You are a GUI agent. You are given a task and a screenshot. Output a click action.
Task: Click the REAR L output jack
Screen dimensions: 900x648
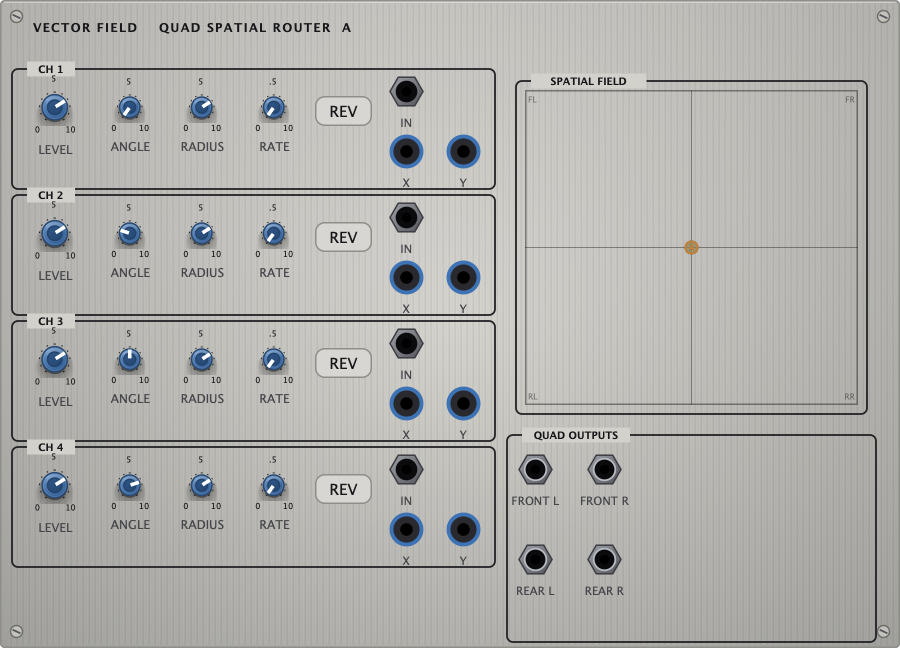click(536, 560)
